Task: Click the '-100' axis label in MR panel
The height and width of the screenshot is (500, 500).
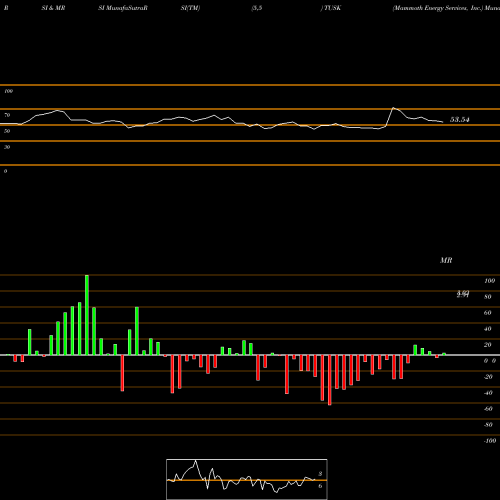Action: pyautogui.click(x=490, y=441)
